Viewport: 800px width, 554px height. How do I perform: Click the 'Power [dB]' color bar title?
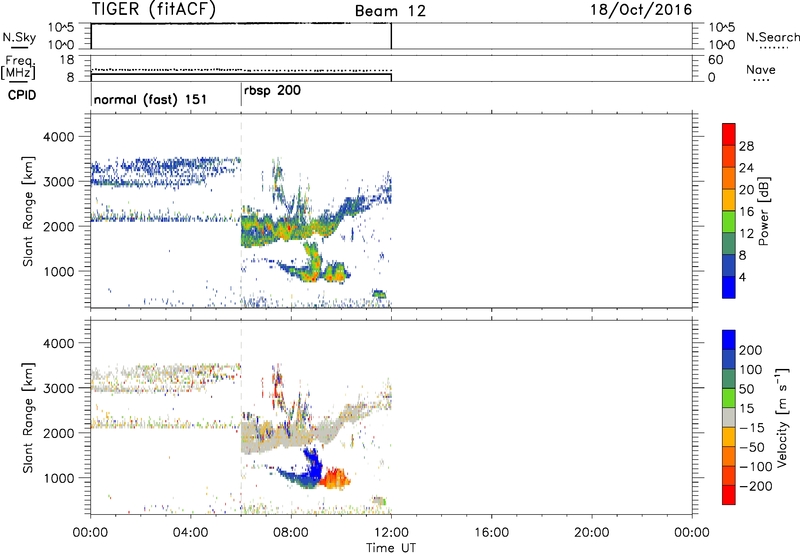[764, 211]
